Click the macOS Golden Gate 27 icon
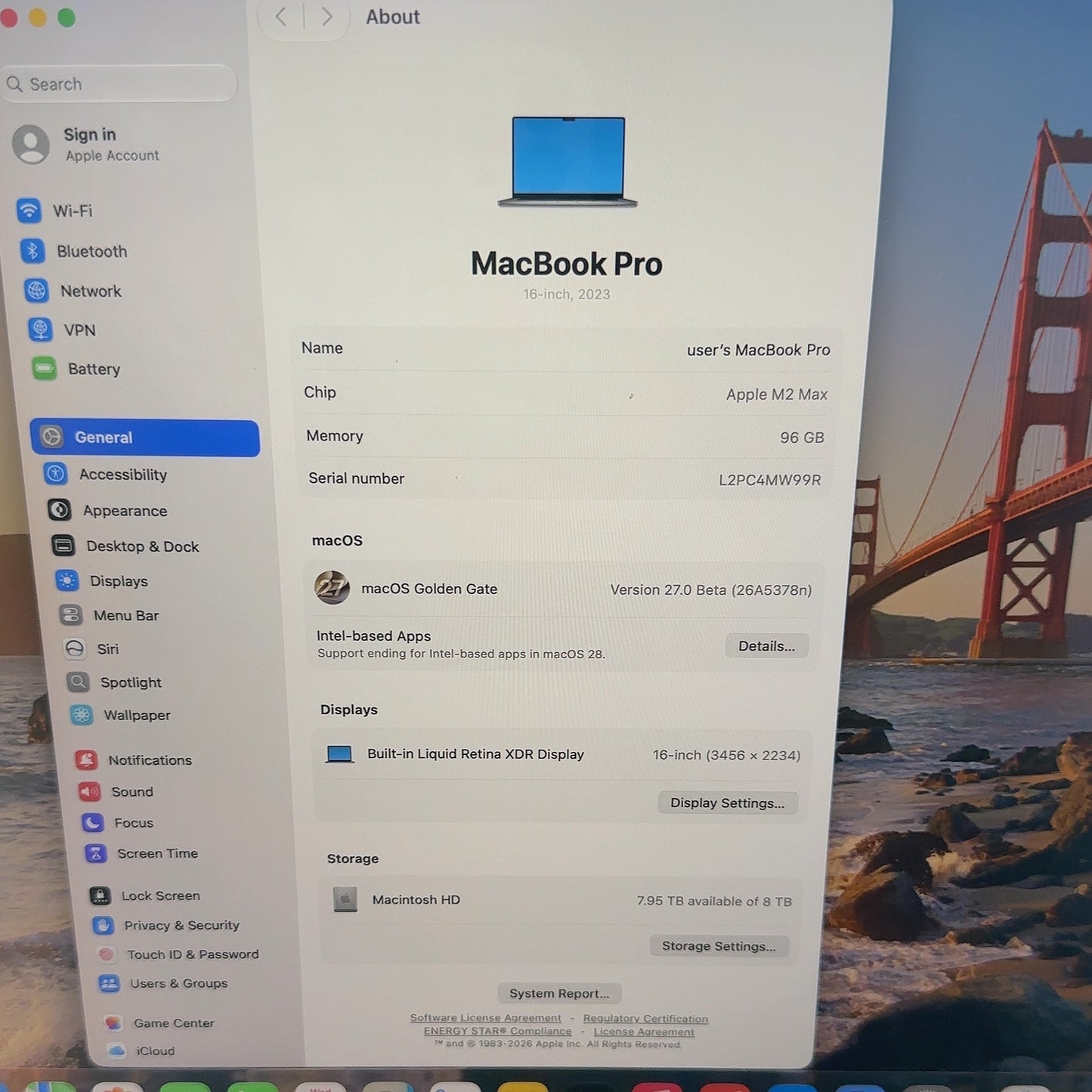 (x=333, y=588)
